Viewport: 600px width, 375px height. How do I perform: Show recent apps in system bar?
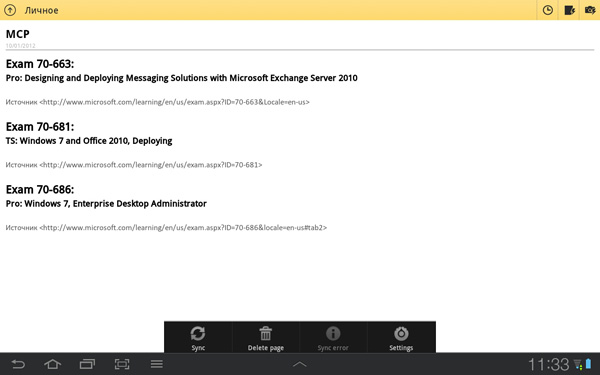(87, 364)
